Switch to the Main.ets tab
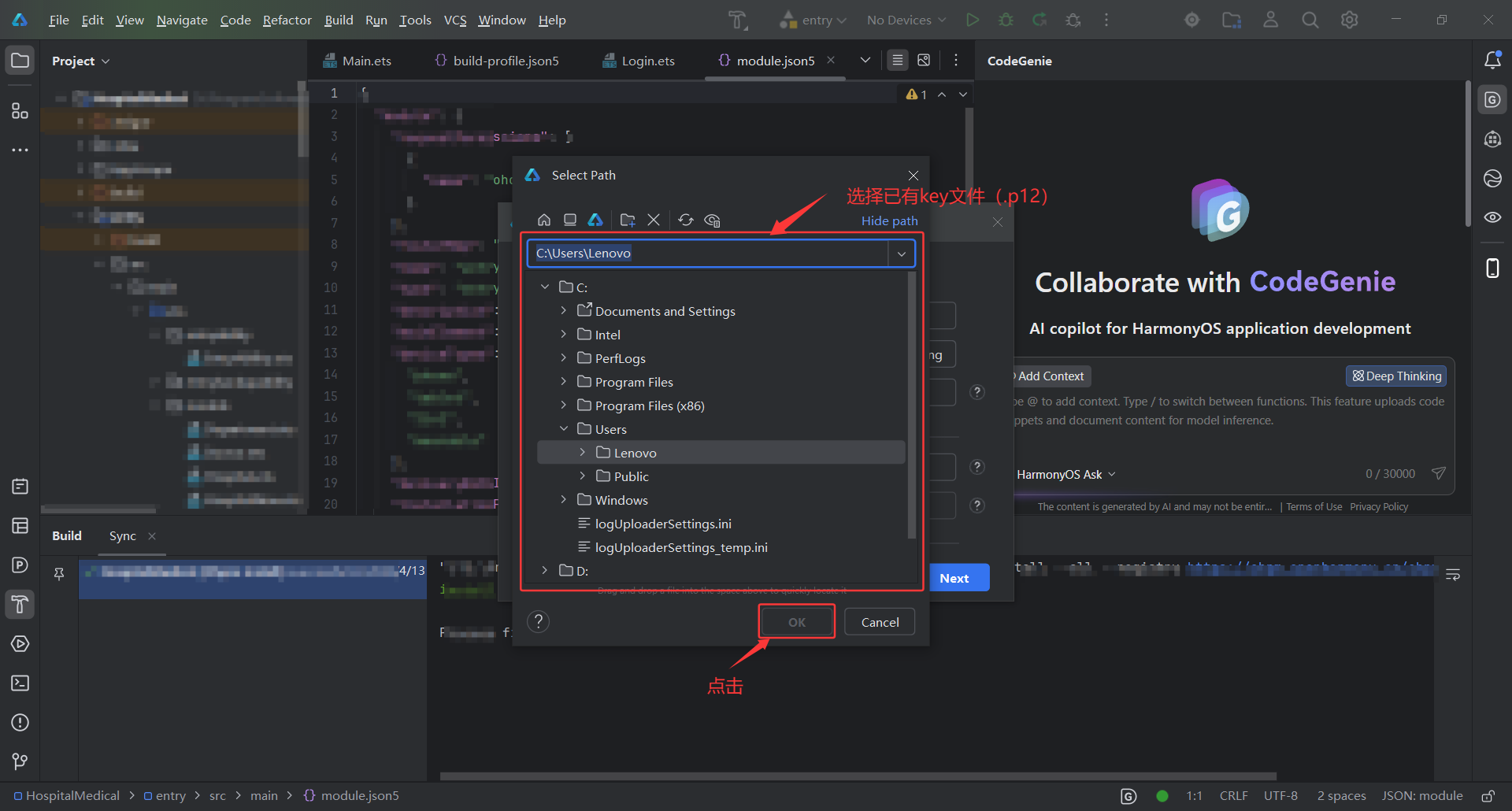Screen dimensions: 1512x811 pos(357,61)
